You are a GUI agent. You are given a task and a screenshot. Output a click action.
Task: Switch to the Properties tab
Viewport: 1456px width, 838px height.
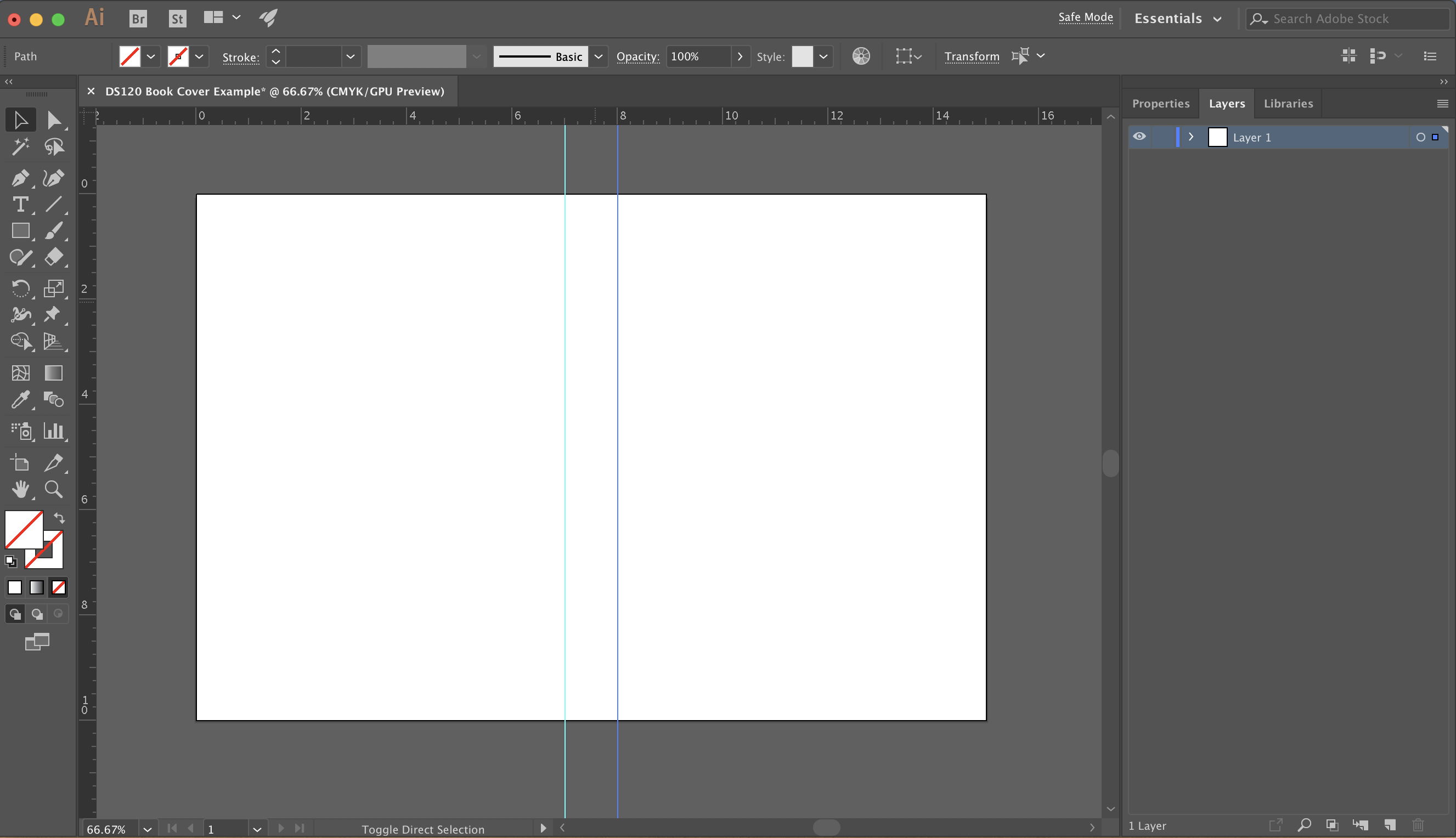coord(1160,104)
